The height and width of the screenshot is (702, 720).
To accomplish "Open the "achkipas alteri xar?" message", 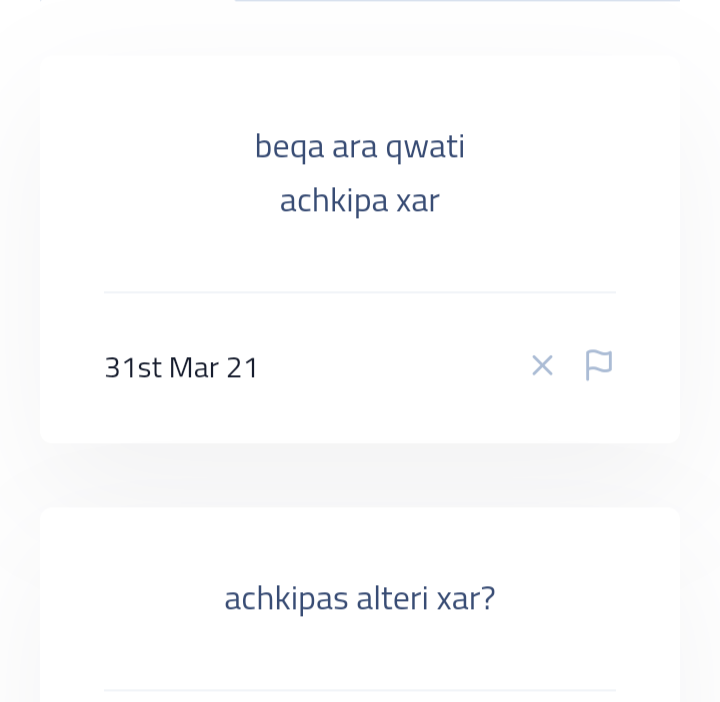I will click(359, 599).
